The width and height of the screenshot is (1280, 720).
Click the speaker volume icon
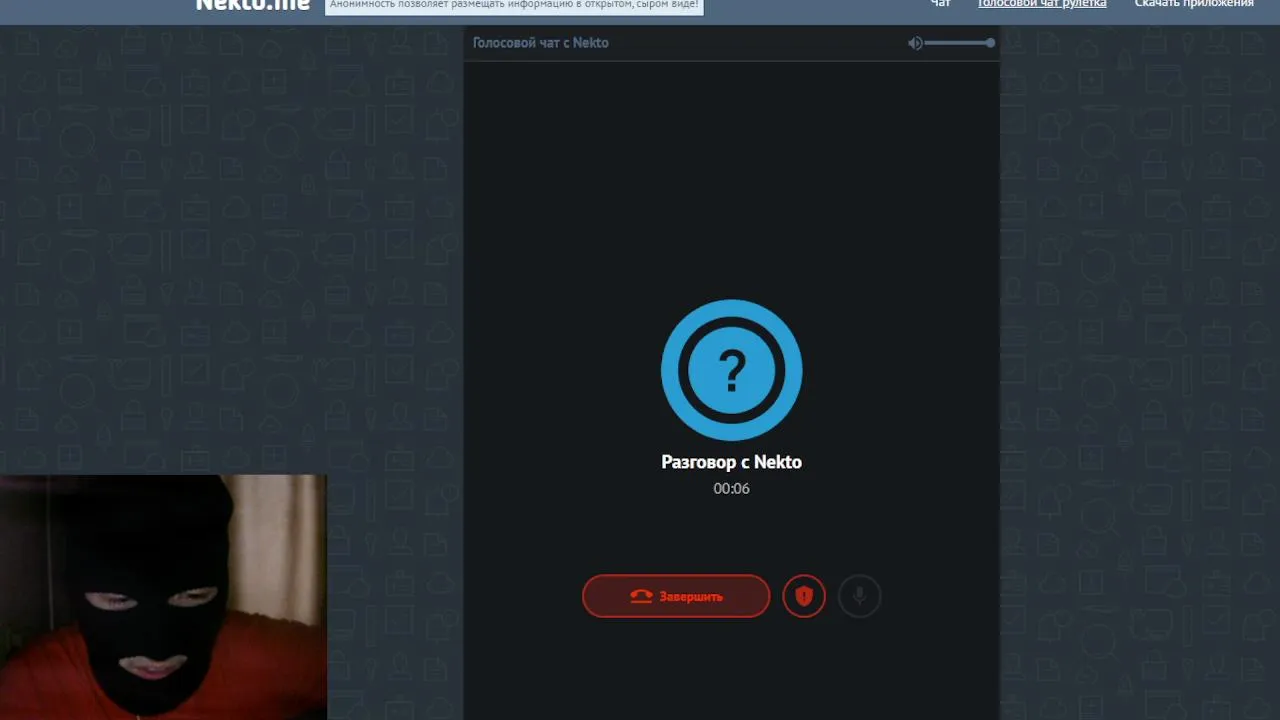click(x=915, y=43)
